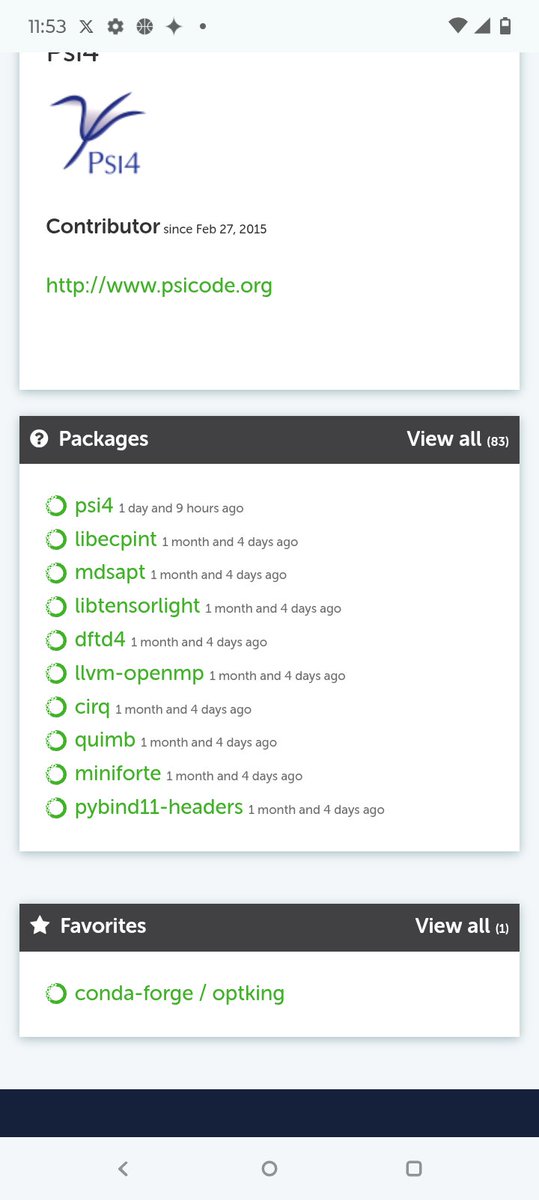The height and width of the screenshot is (1200, 539).
Task: Tap the Android back navigation arrow
Action: [x=123, y=1168]
